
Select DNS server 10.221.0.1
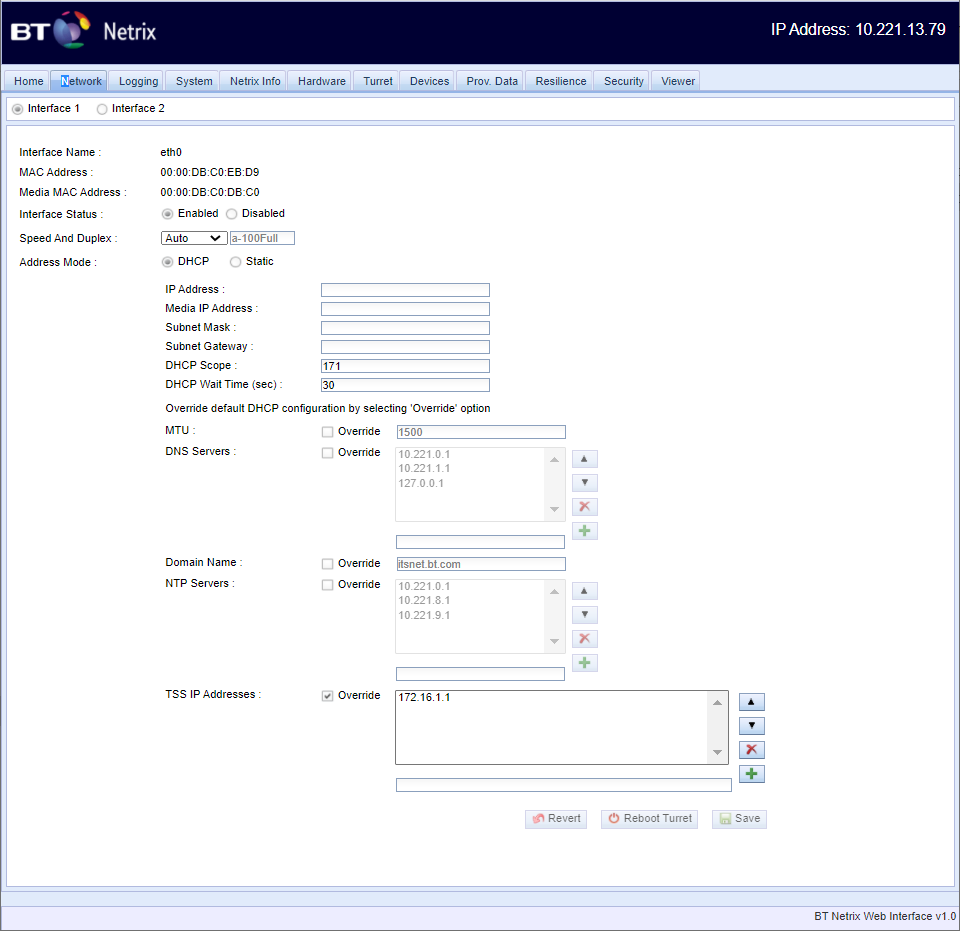tap(424, 454)
